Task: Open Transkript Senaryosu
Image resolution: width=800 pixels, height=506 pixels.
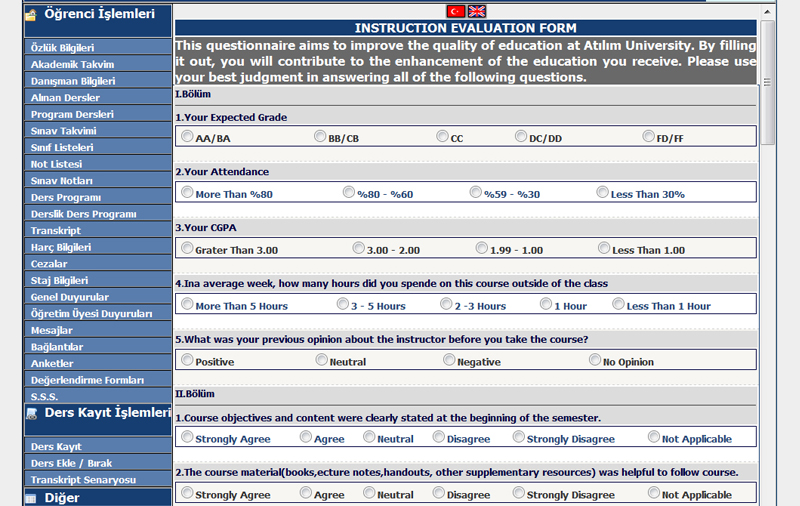Action: (97, 479)
